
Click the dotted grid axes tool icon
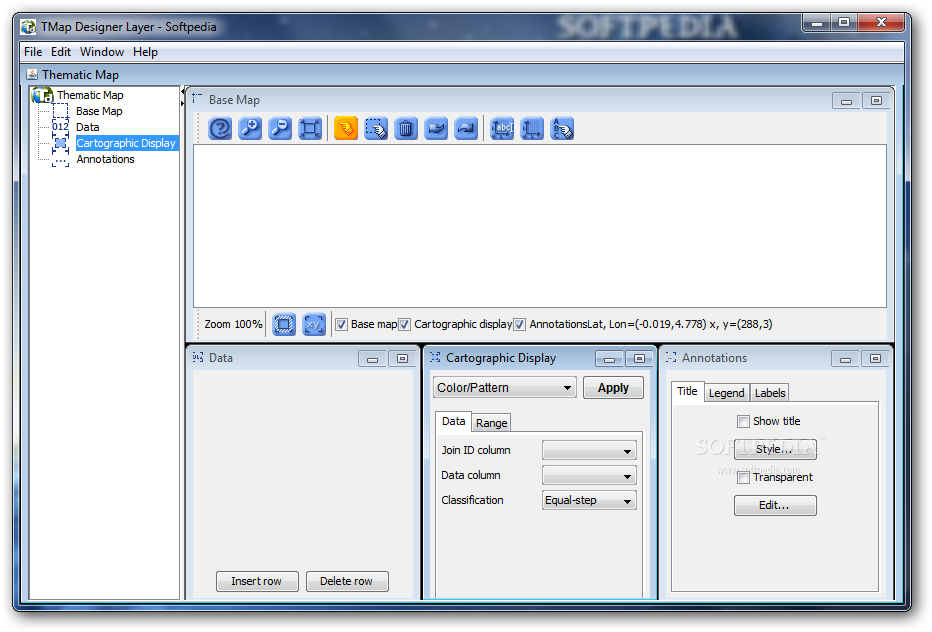[532, 128]
